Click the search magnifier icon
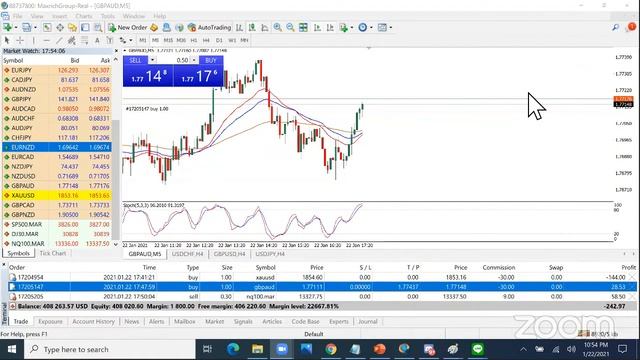This screenshot has height=360, width=640. click(x=615, y=27)
